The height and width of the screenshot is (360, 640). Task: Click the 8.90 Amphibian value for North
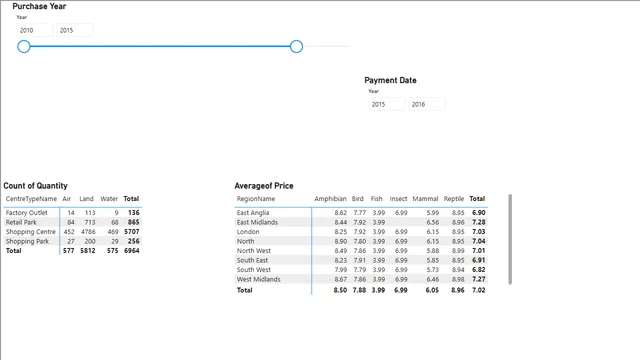click(340, 241)
